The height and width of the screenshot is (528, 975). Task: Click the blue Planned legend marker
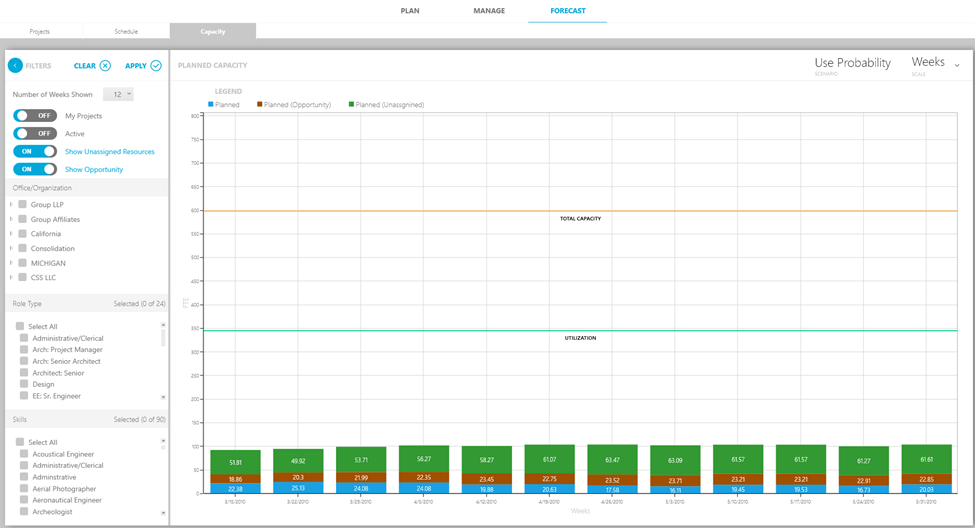tap(210, 104)
